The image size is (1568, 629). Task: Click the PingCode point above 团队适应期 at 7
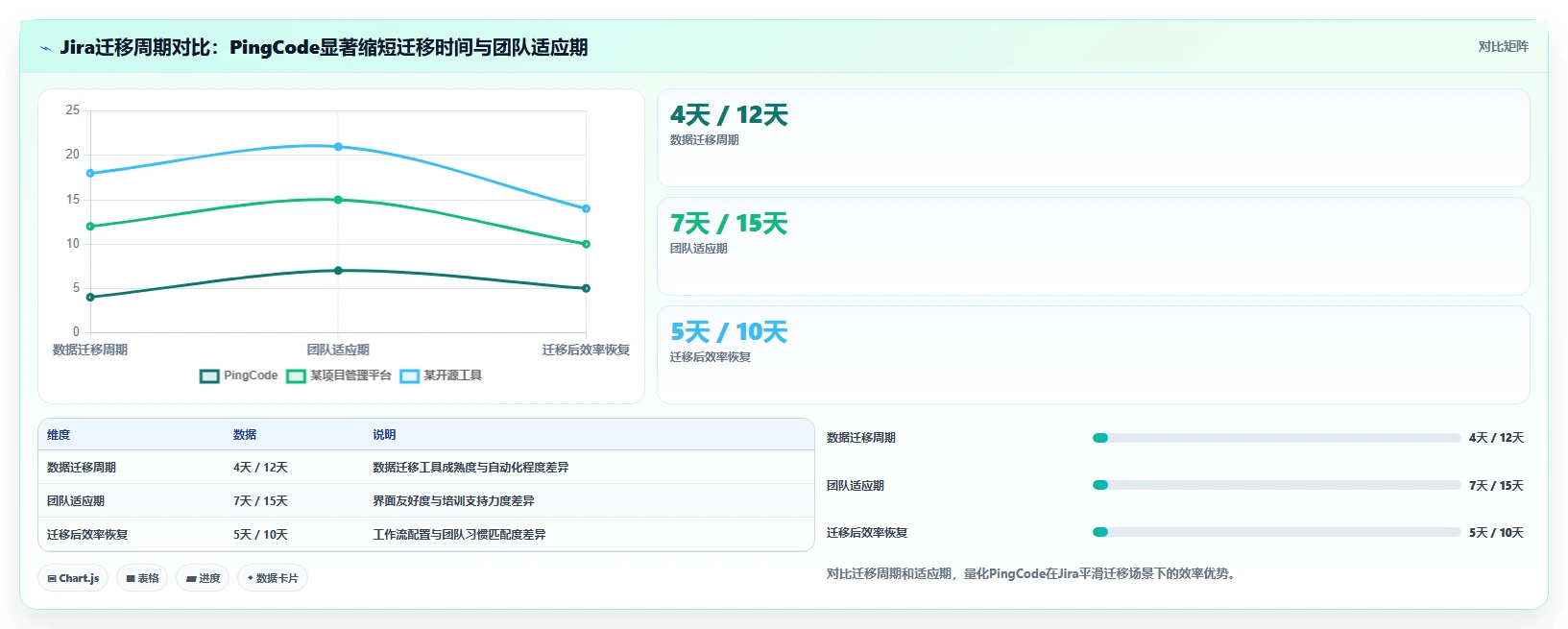click(x=338, y=271)
